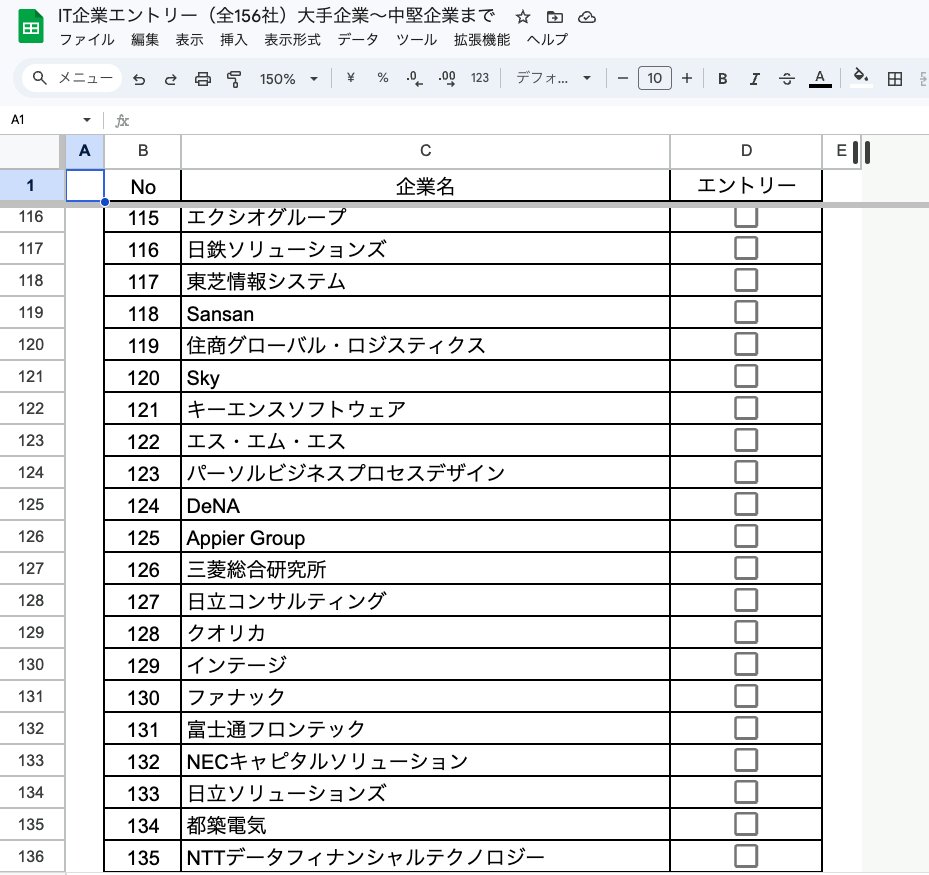
Task: Check entry box for Appier Group
Action: [x=746, y=536]
